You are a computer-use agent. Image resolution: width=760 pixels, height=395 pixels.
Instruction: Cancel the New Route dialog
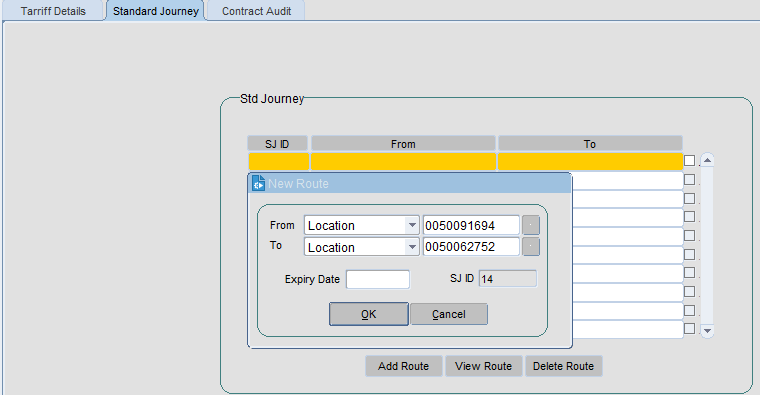click(449, 314)
